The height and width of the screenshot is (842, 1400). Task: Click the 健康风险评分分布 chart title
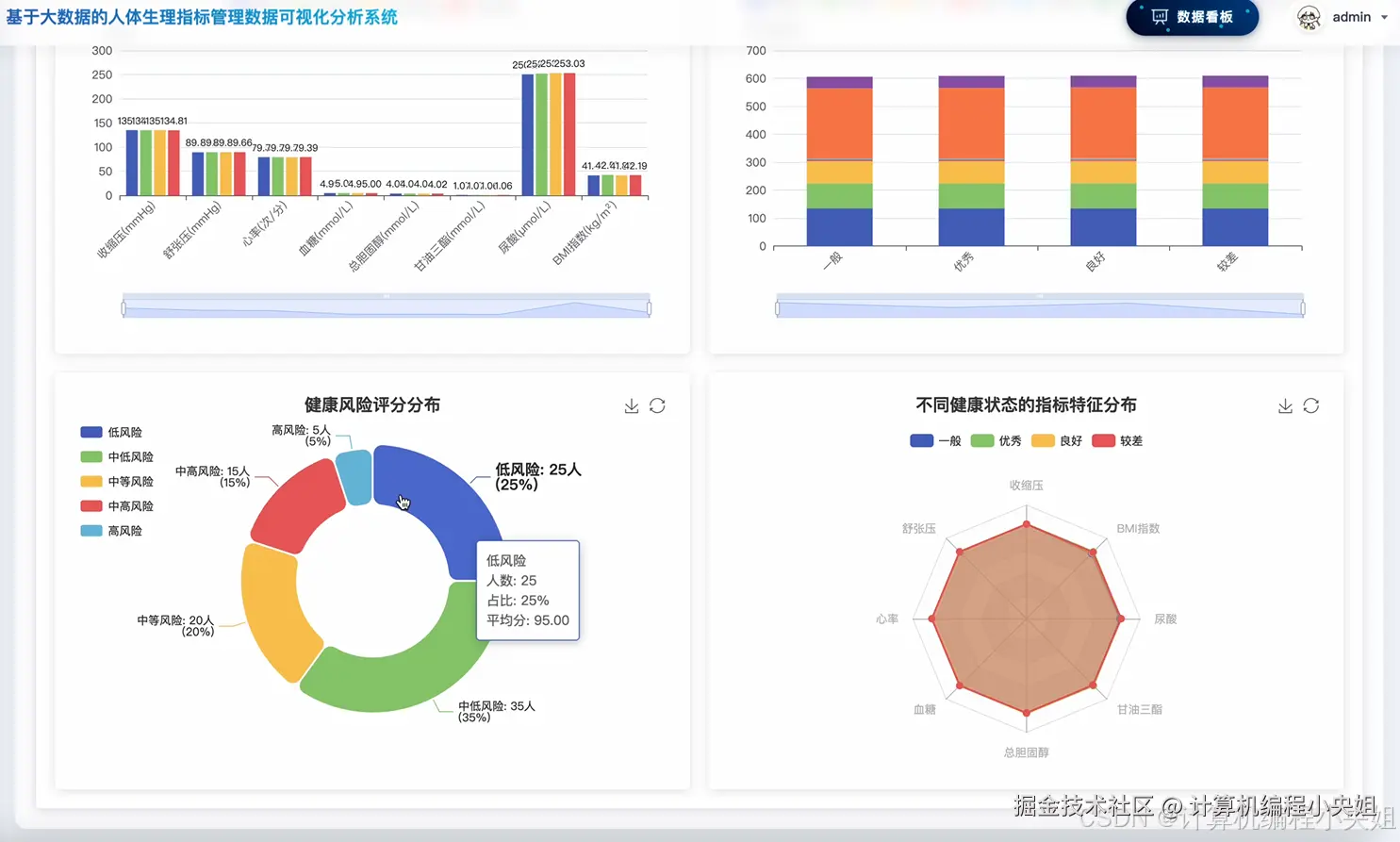click(x=372, y=405)
